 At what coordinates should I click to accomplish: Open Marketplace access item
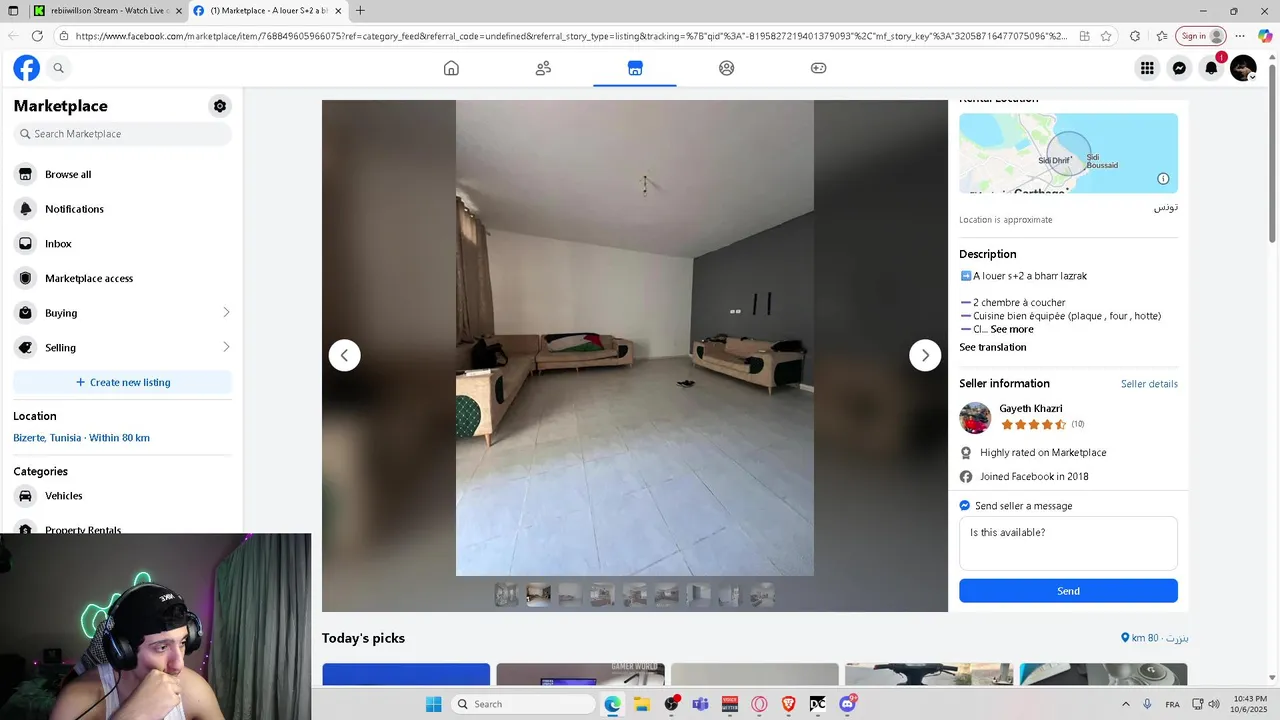coord(122,278)
